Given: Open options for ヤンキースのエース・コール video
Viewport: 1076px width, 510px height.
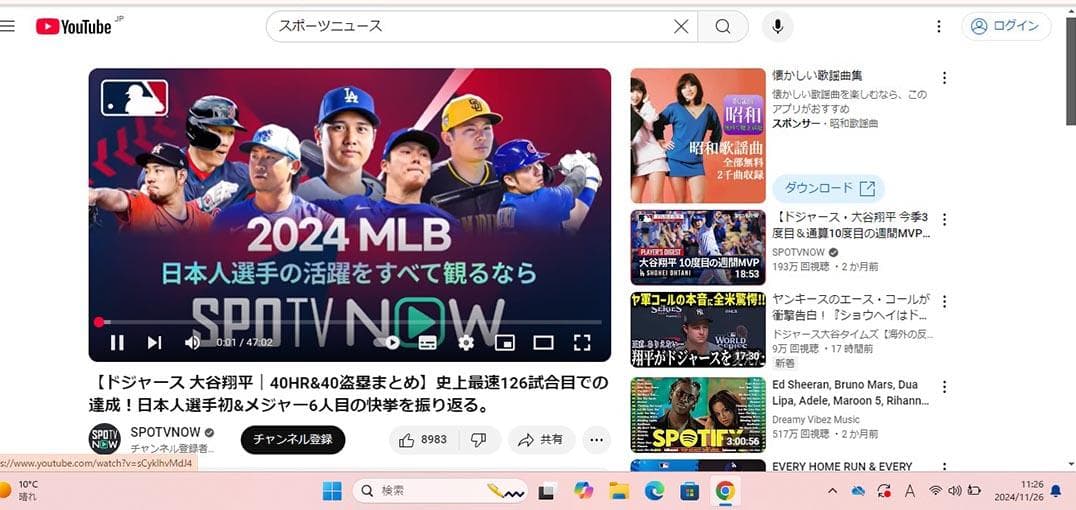Looking at the screenshot, I should click(944, 301).
